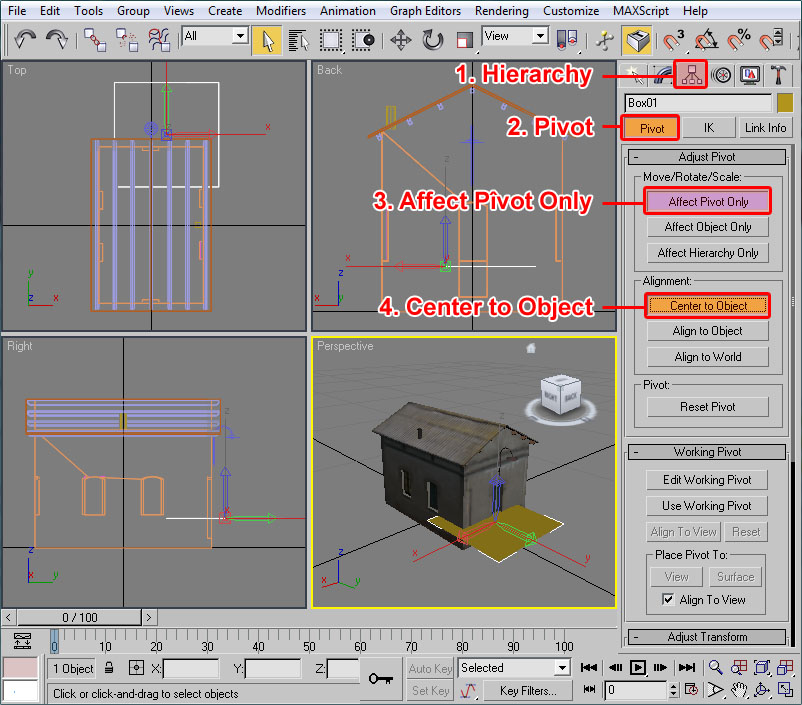Enable Affect Pivot Only mode
The height and width of the screenshot is (705, 802).
[x=708, y=201]
